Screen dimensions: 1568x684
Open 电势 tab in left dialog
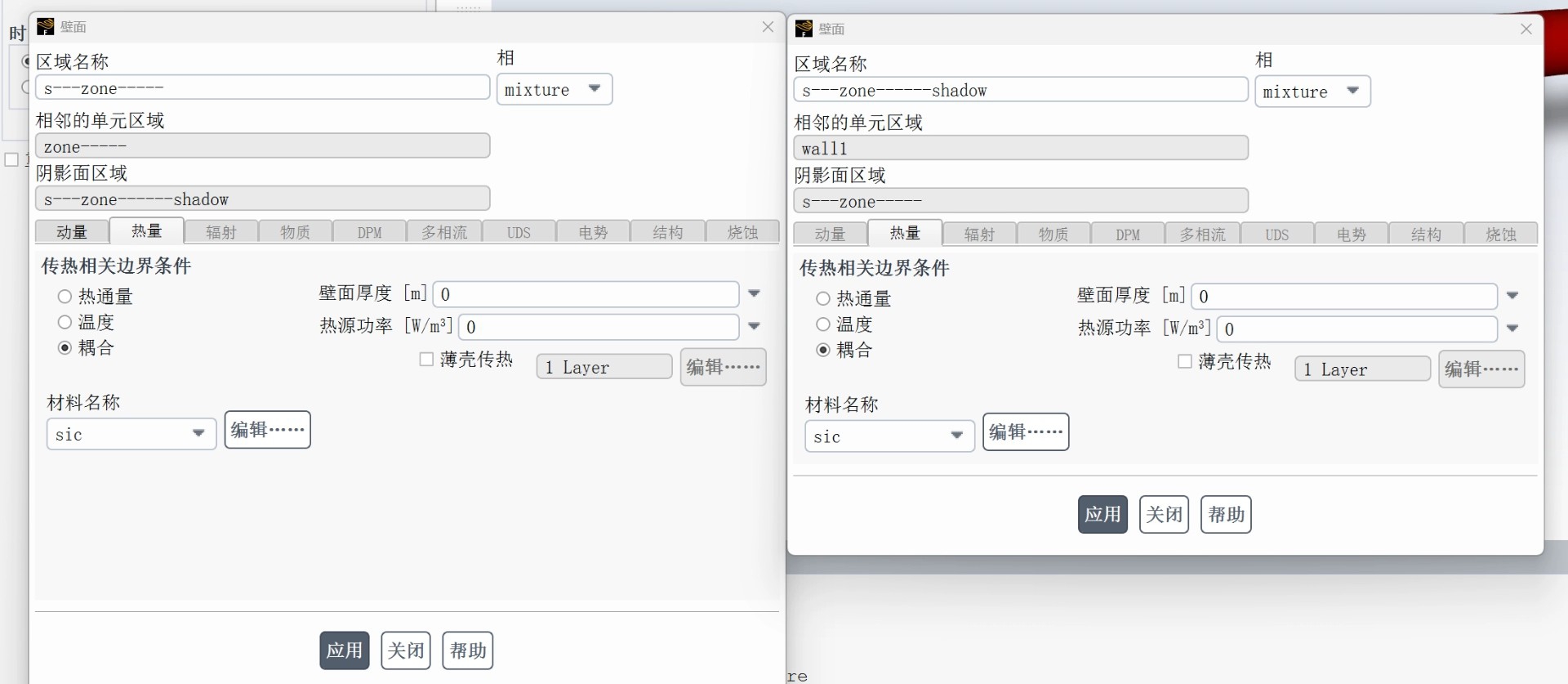(x=594, y=232)
